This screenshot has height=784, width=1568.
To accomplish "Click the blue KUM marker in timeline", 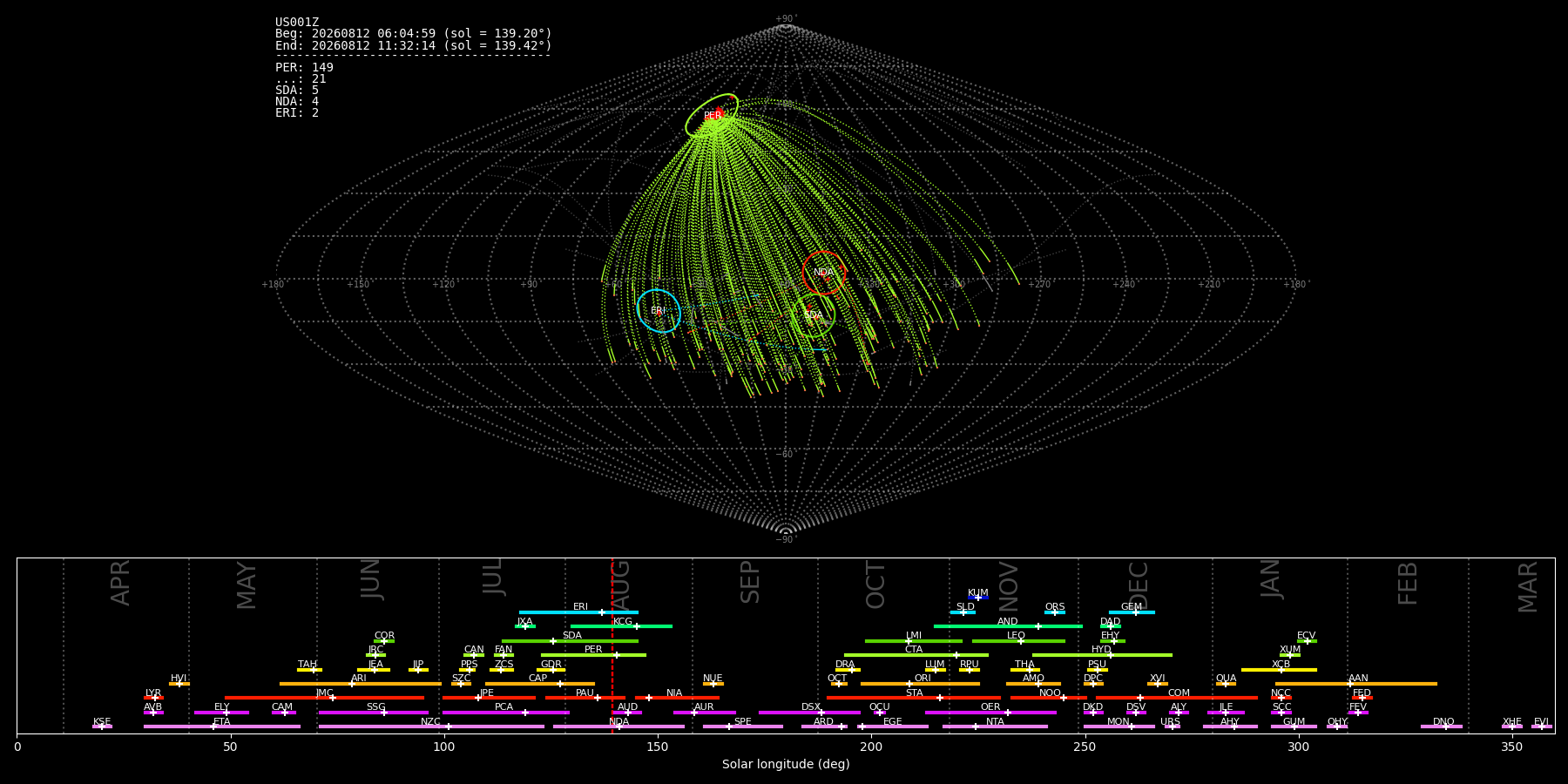I will [978, 598].
